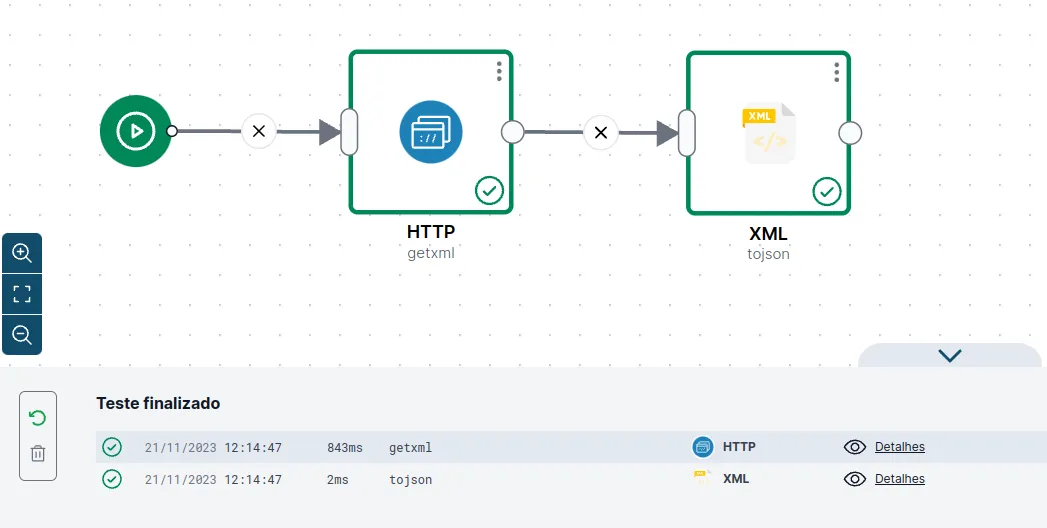Screen dimensions: 1047x528
Task: Open Detalhes link for tojson step
Action: point(899,479)
